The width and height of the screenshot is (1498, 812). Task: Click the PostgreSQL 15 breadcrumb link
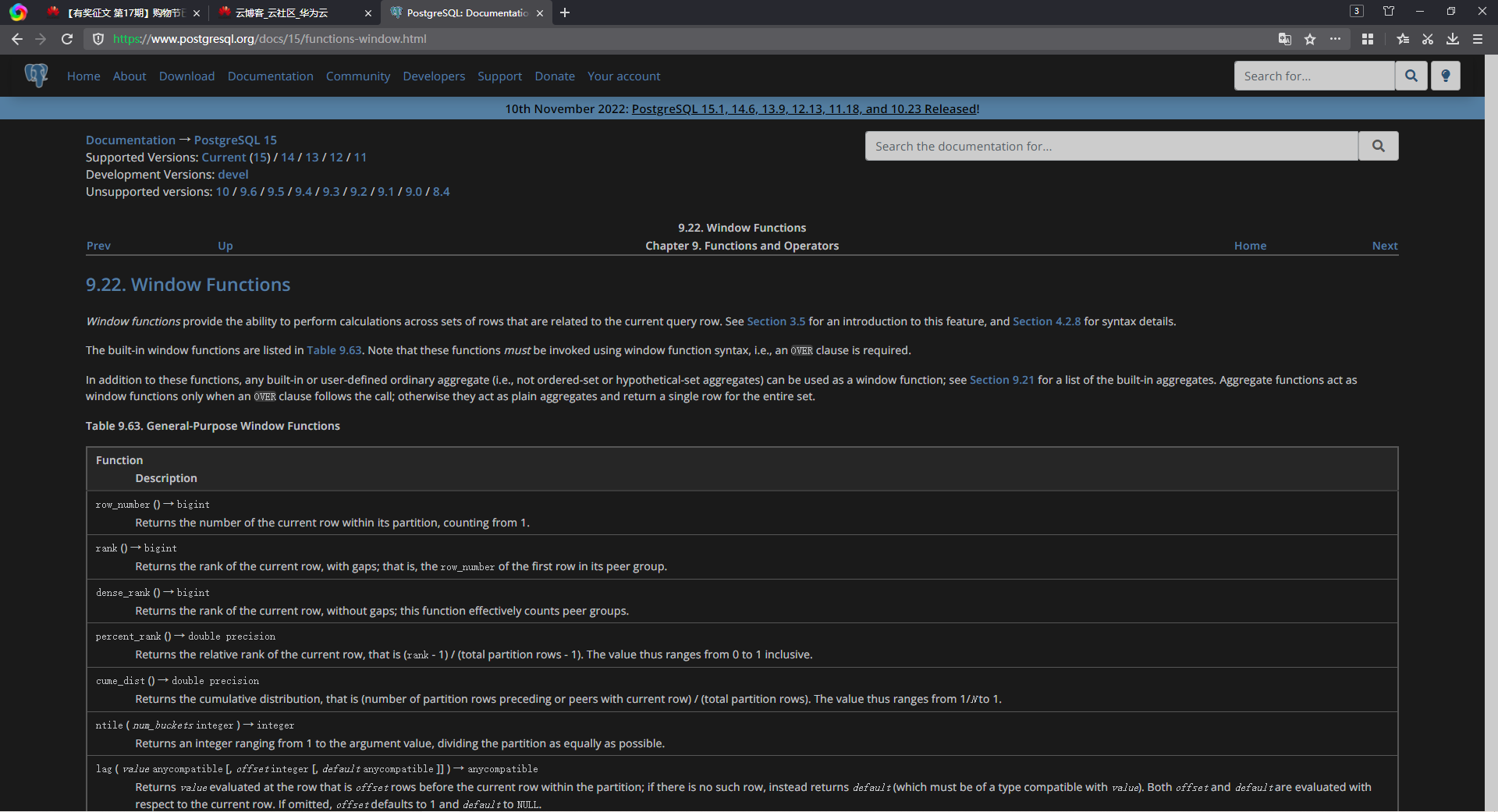tap(236, 140)
